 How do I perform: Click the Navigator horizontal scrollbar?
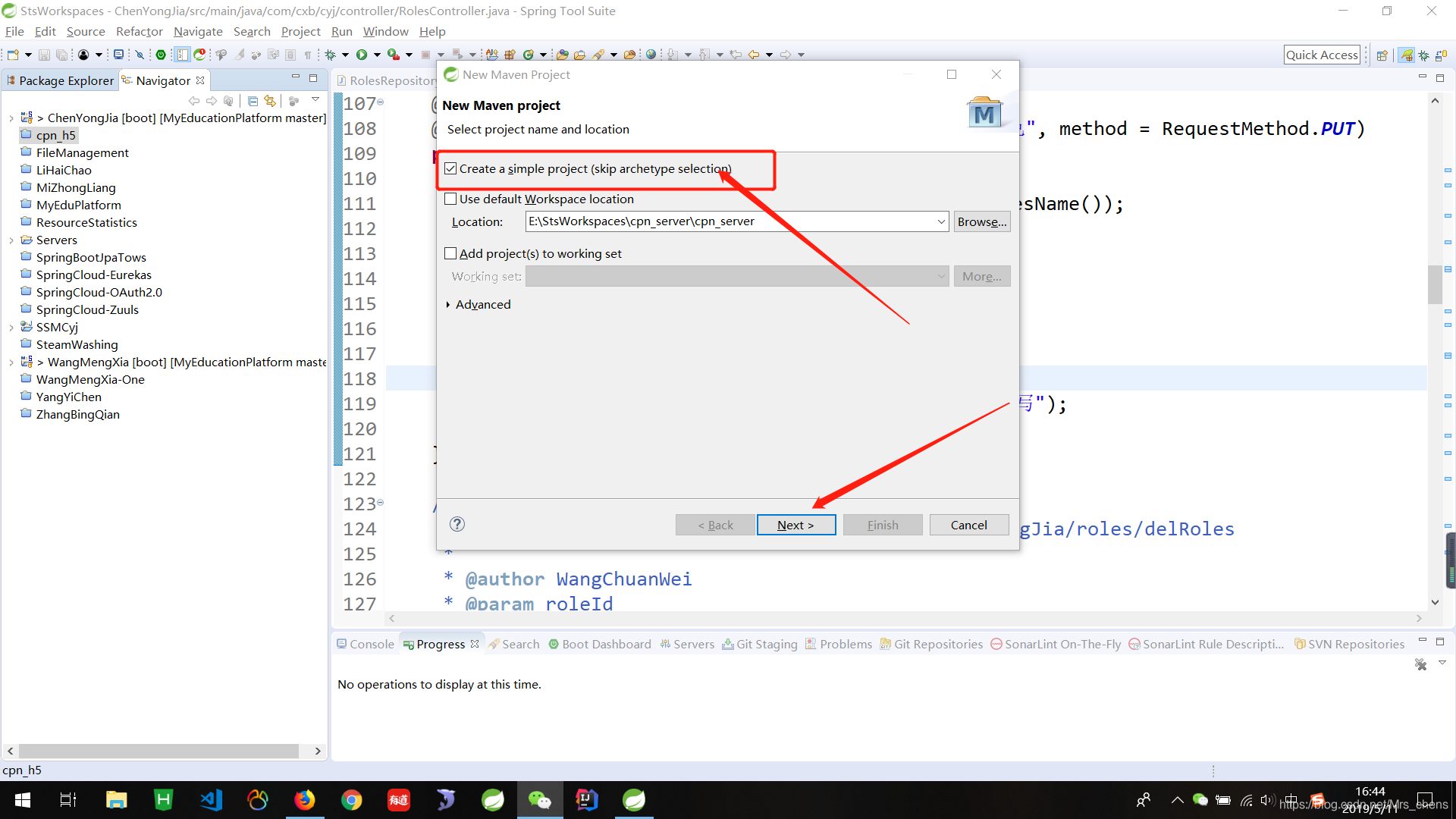click(x=158, y=751)
